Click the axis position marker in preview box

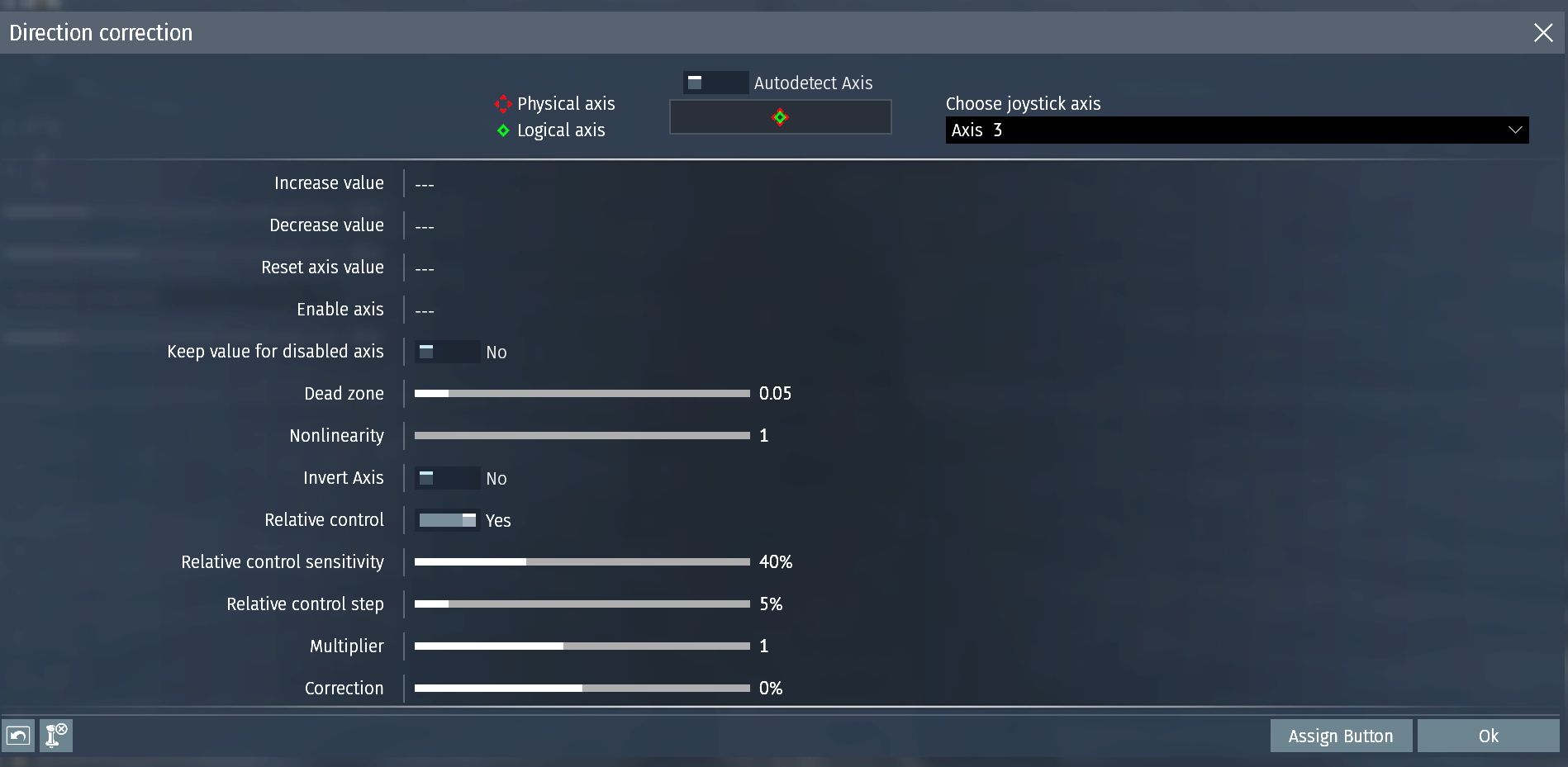[780, 117]
